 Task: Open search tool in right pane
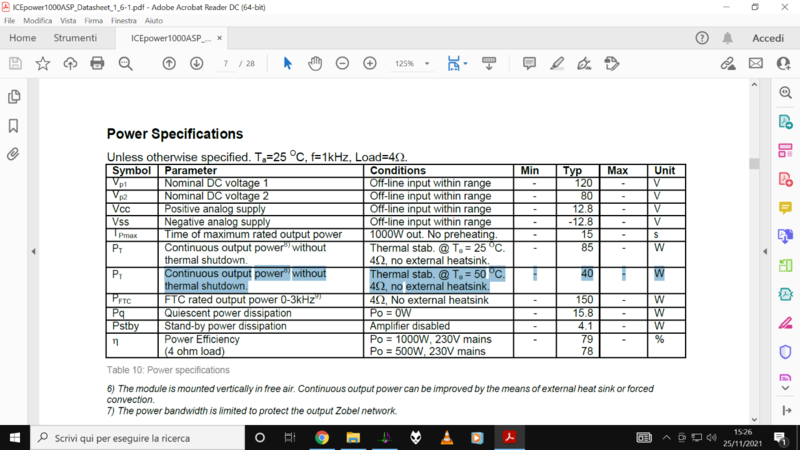pos(786,92)
